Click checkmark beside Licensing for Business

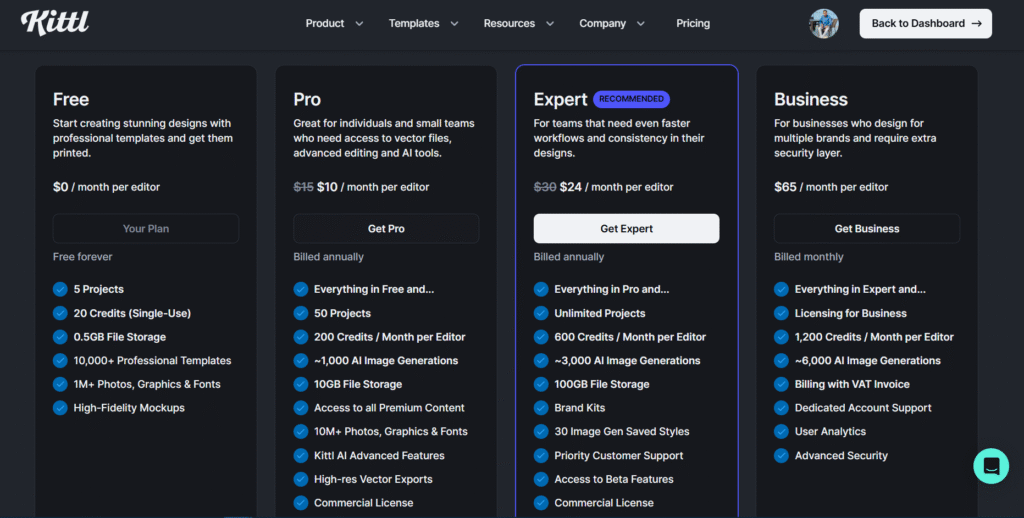[x=781, y=313]
